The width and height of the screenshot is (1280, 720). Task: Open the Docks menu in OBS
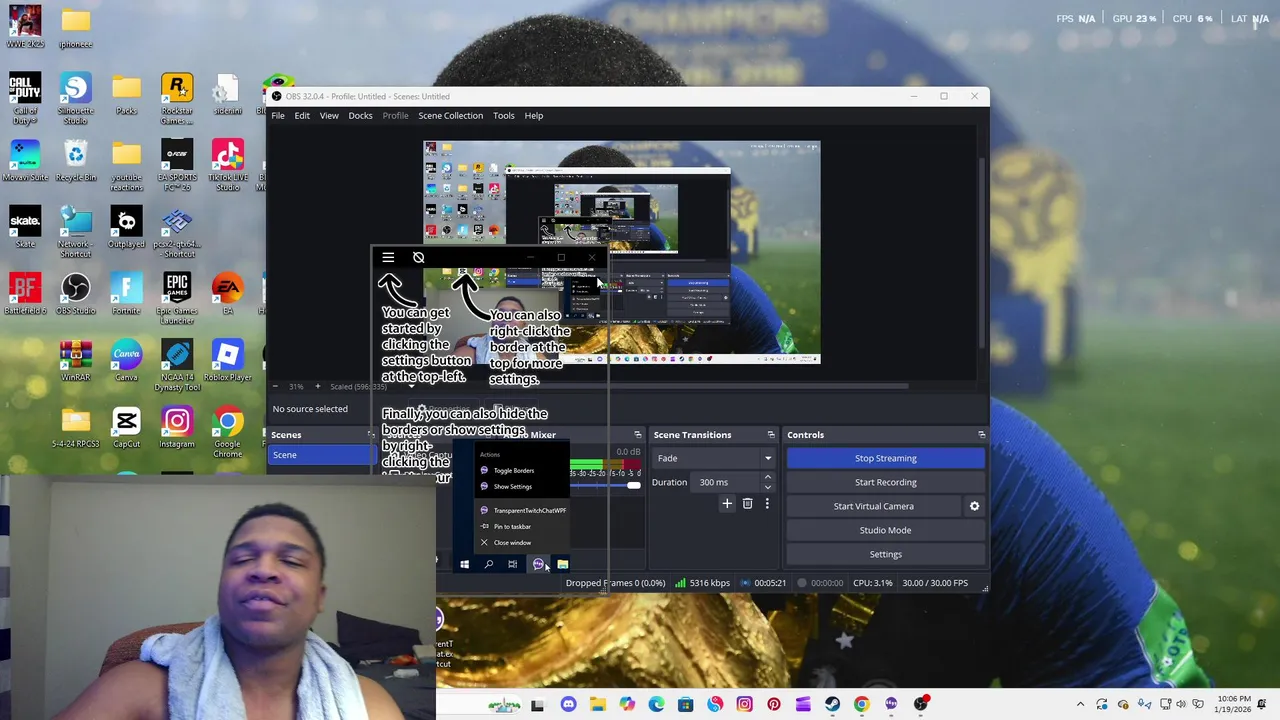[x=360, y=115]
